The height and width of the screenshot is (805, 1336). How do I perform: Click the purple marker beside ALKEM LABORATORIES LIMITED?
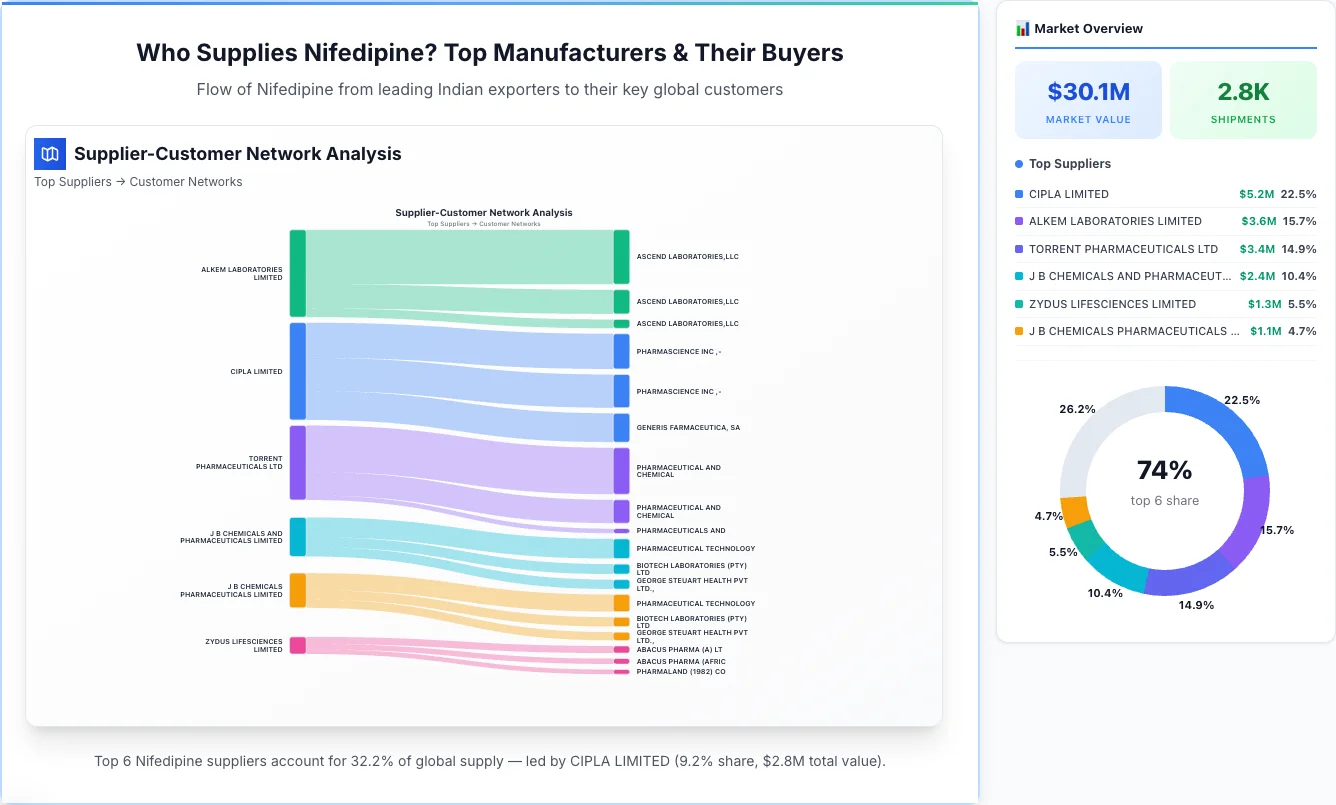click(1017, 221)
